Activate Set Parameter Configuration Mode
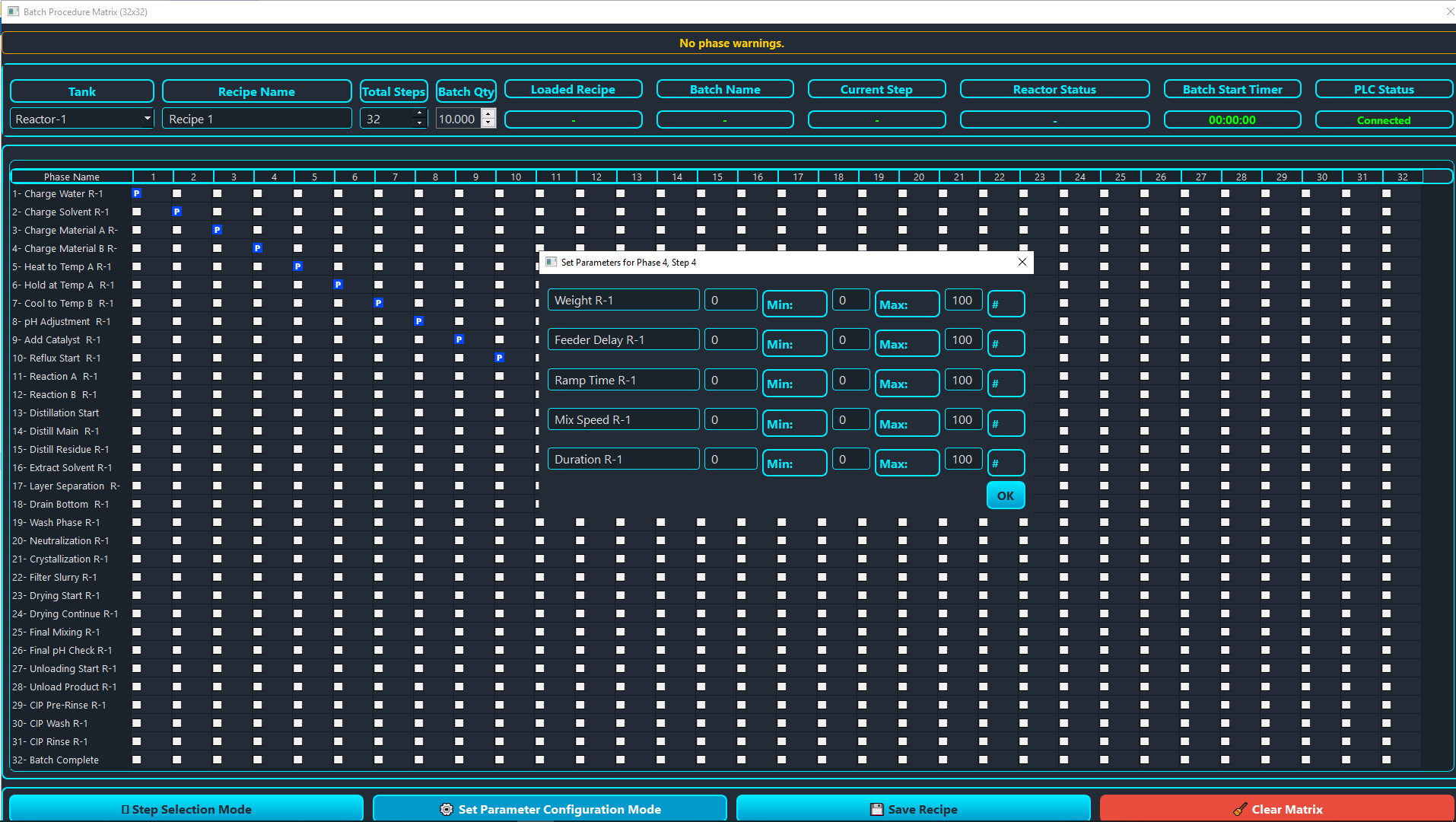The width and height of the screenshot is (1456, 822). tap(550, 809)
